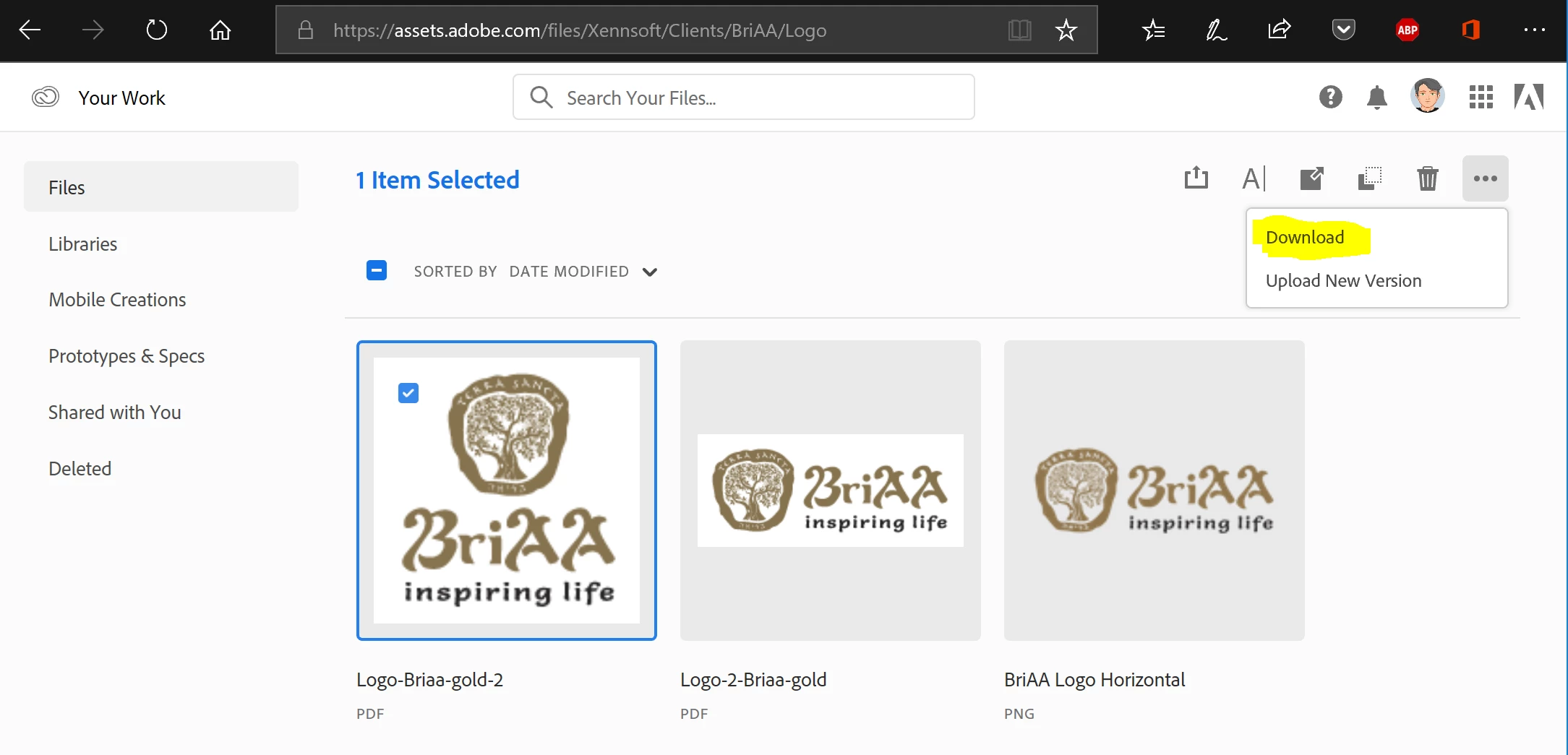Click the BriAA Logo Horizontal file name
Viewport: 1568px width, 755px height.
1094,680
